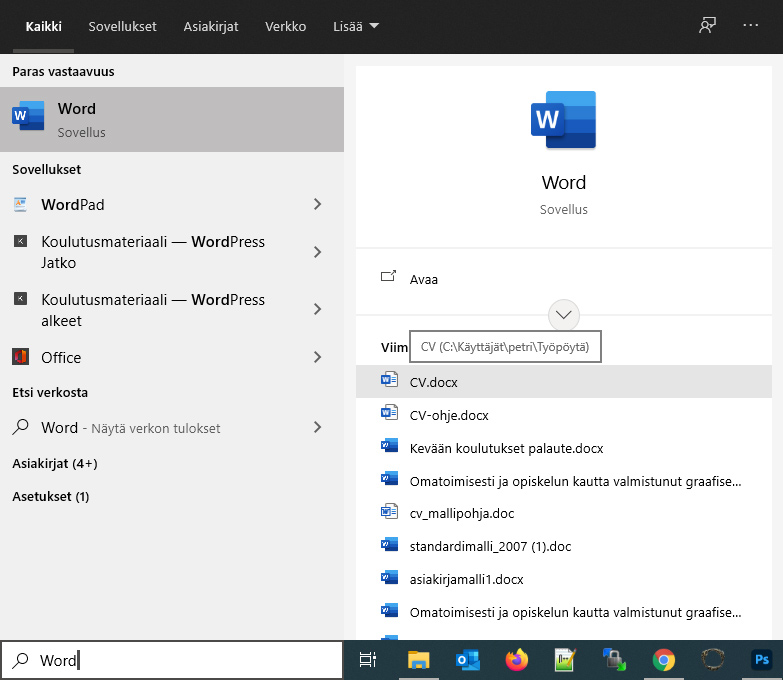Expand WordPress Jatko result arrow
The height and width of the screenshot is (680, 783).
click(317, 252)
